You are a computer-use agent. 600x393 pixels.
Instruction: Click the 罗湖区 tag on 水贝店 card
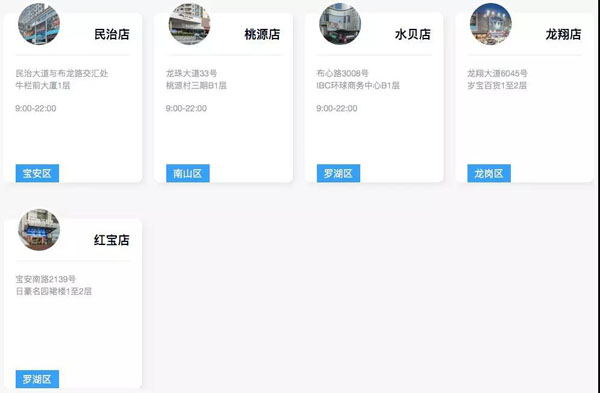point(338,173)
